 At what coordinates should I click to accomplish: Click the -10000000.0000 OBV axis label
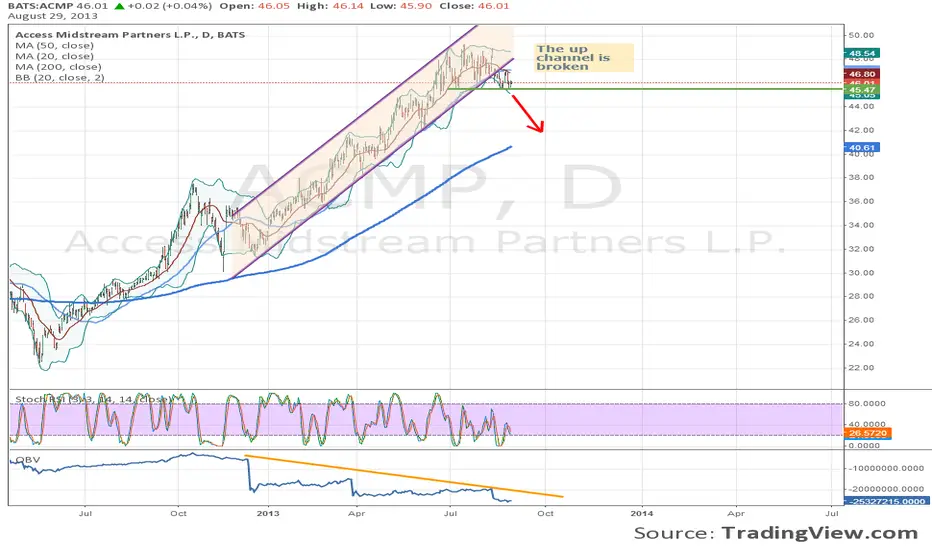click(887, 469)
